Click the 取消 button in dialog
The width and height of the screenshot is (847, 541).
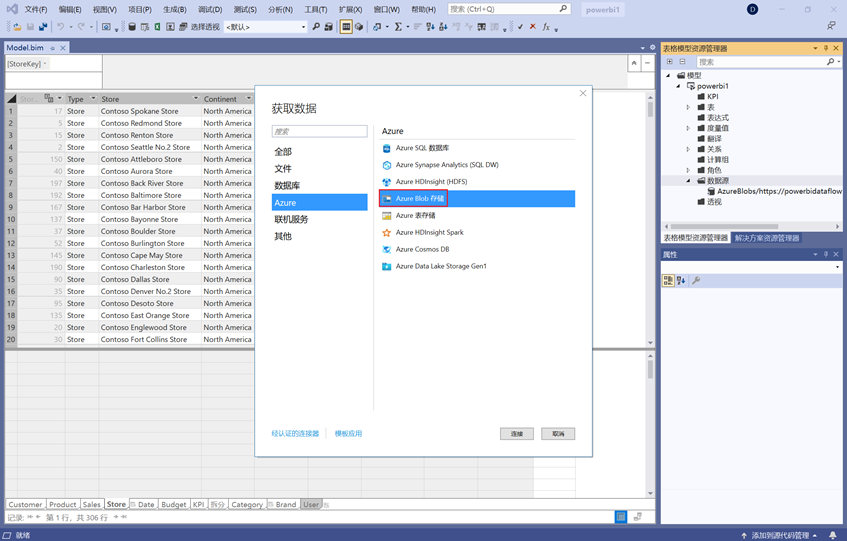pos(558,434)
